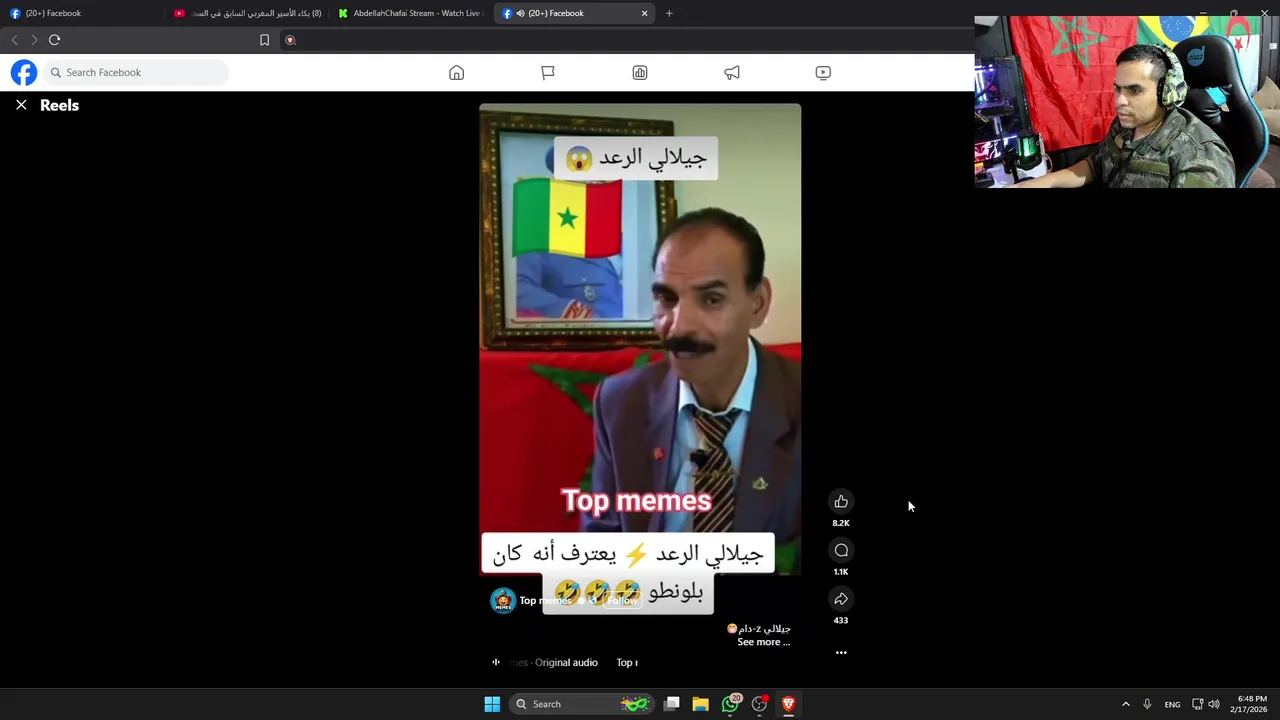Switch to first (20+) Facebook tab
The height and width of the screenshot is (720, 1280).
click(80, 13)
